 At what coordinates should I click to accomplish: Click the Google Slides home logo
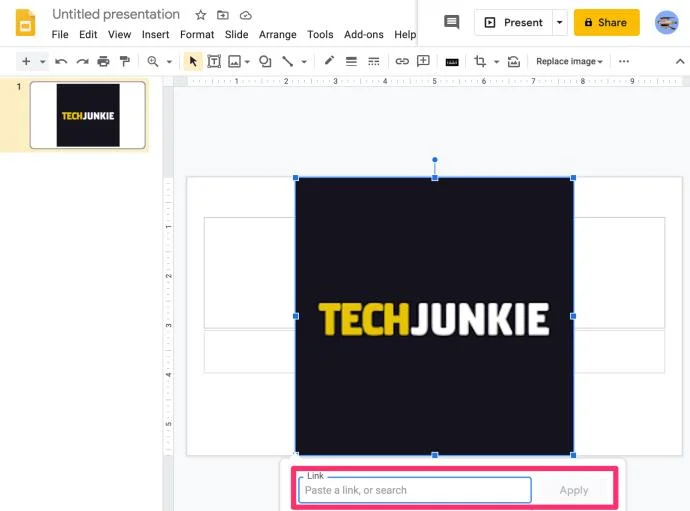coord(26,23)
